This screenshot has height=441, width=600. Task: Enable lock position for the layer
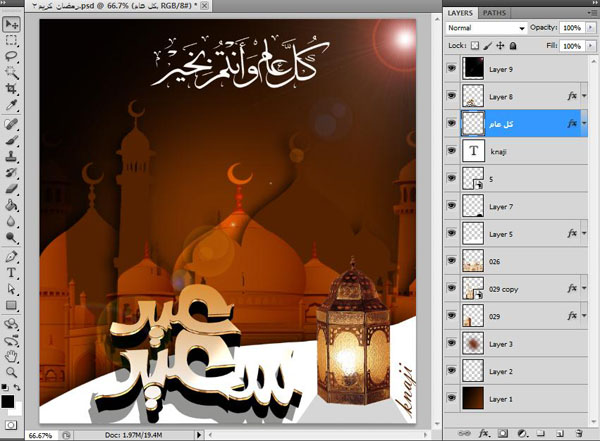[502, 46]
